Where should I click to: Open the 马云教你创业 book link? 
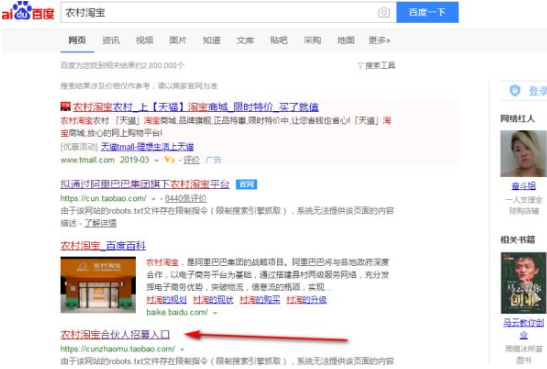coord(523,329)
